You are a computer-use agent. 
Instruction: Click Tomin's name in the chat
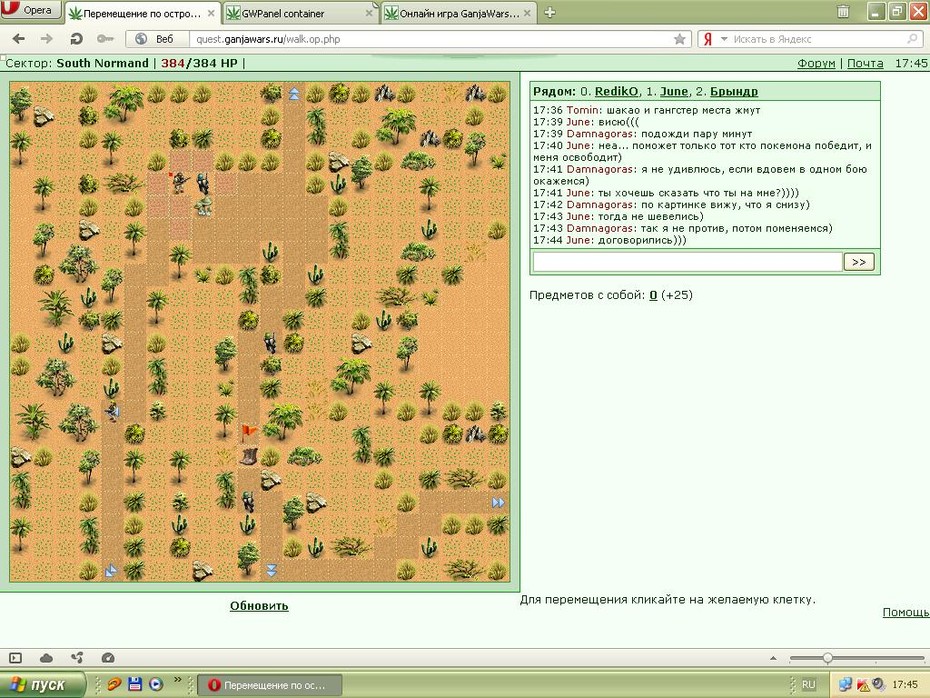(582, 110)
